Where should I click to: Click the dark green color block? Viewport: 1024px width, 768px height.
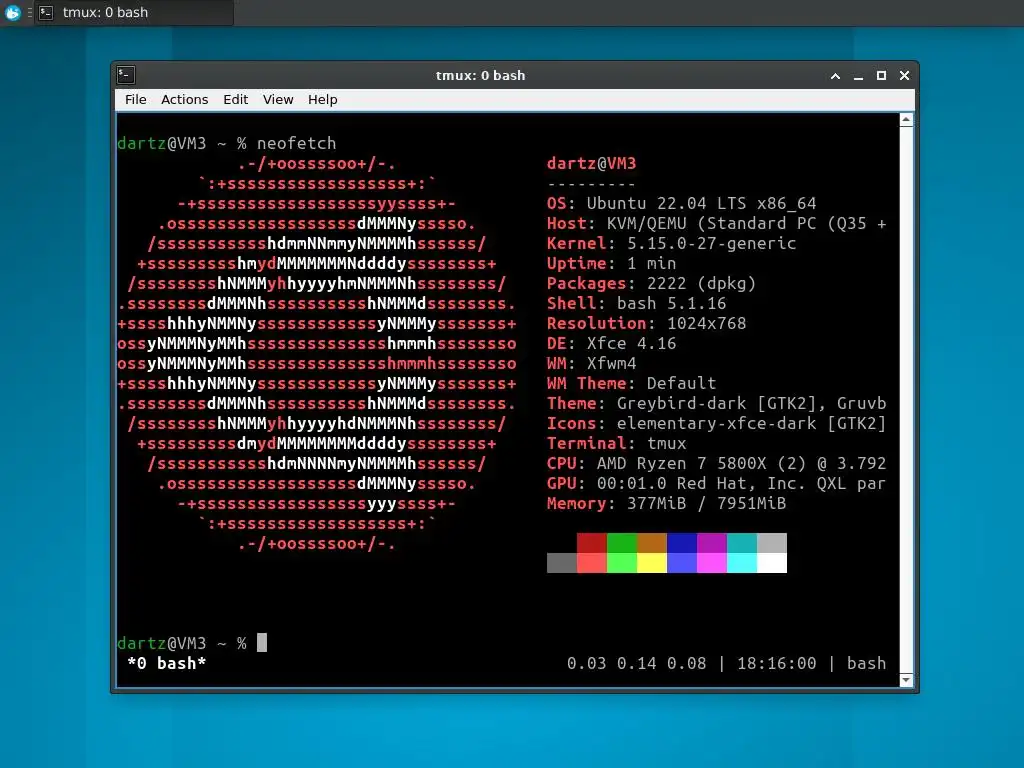(622, 543)
